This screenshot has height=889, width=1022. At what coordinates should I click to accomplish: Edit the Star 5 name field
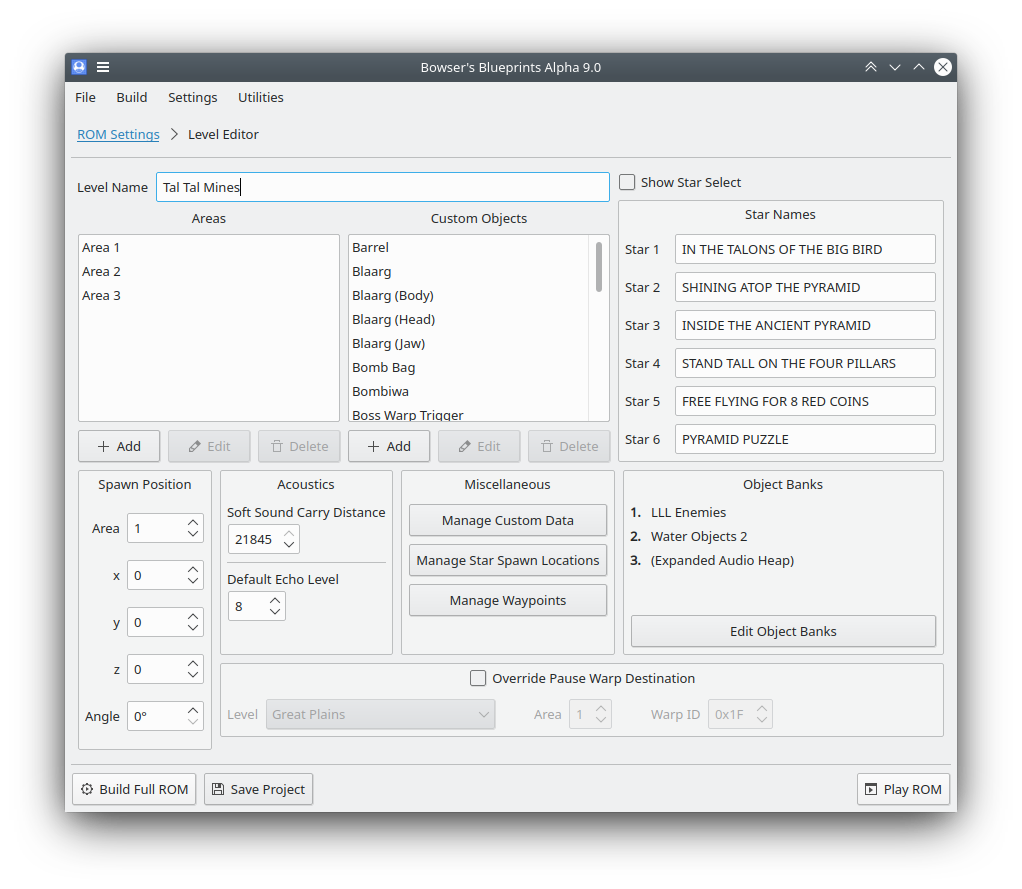tap(805, 401)
